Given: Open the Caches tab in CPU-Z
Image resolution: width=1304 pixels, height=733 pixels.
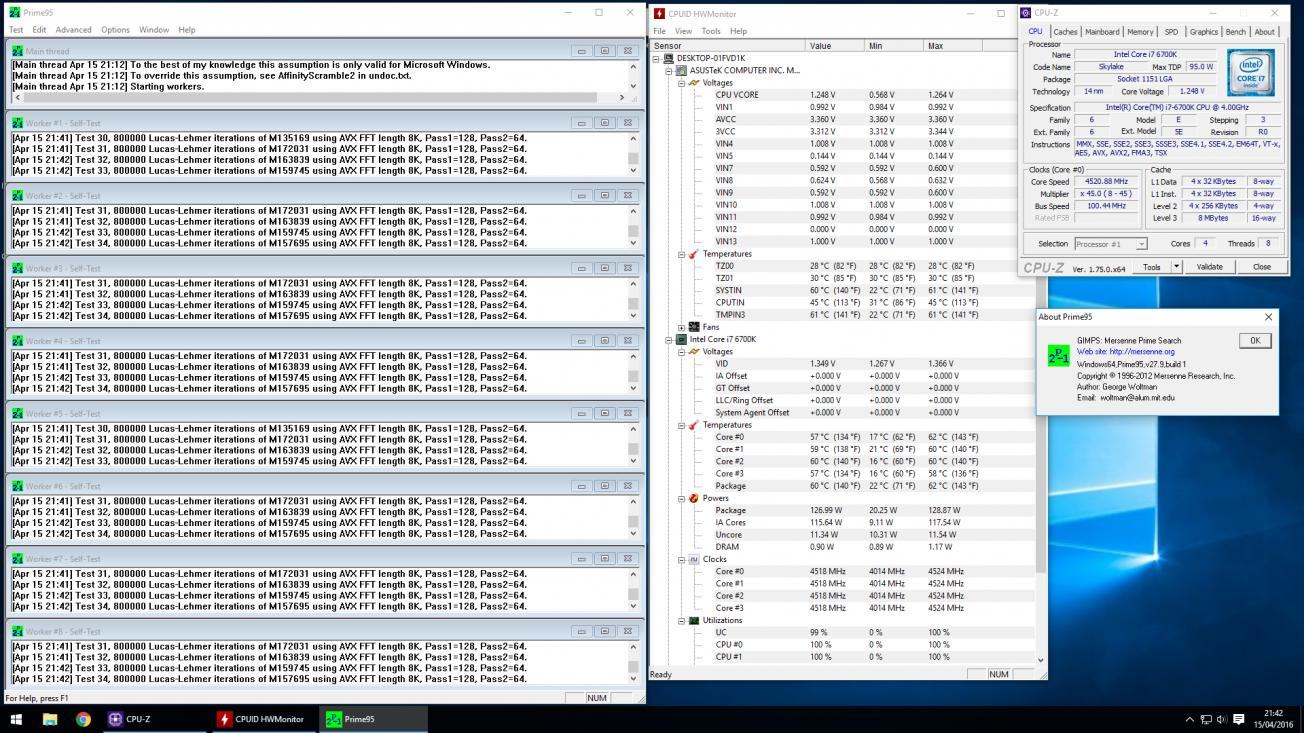Looking at the screenshot, I should (1065, 32).
